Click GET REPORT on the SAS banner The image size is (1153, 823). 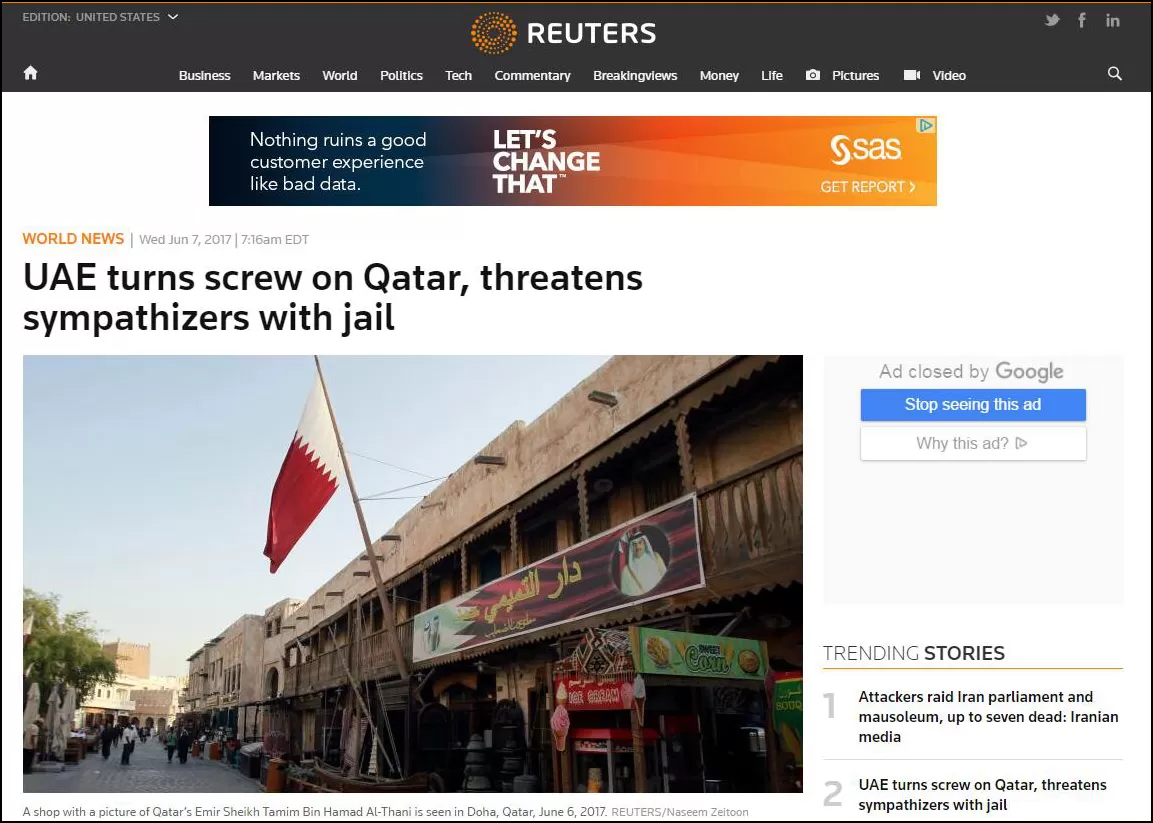(868, 187)
